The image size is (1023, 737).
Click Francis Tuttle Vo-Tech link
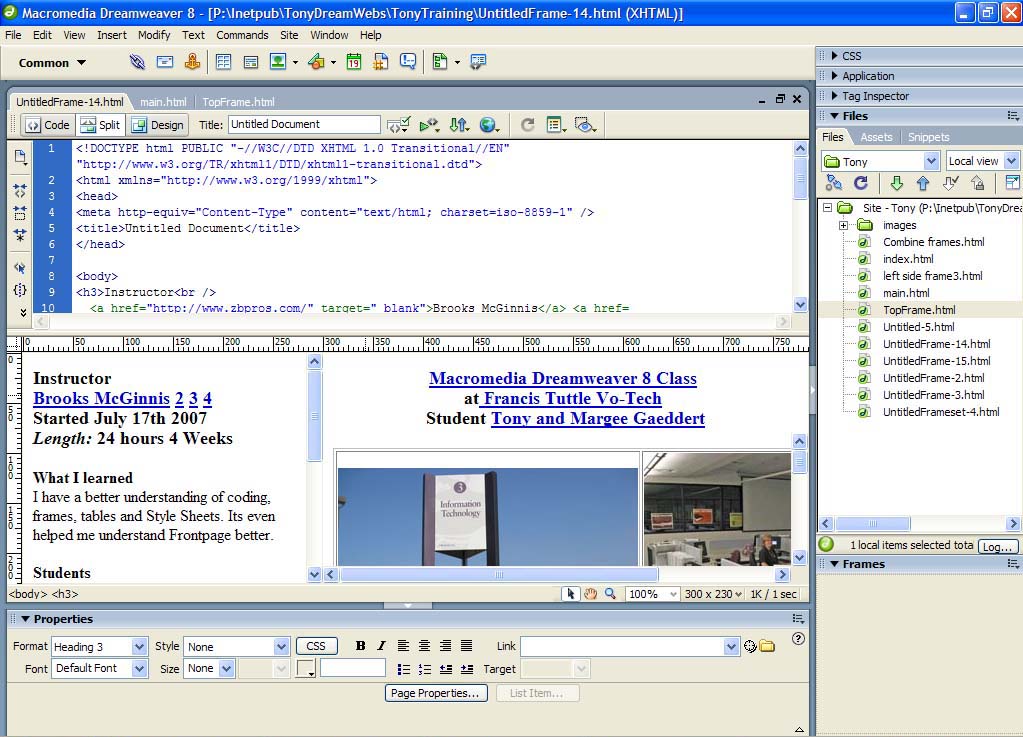pyautogui.click(x=571, y=399)
